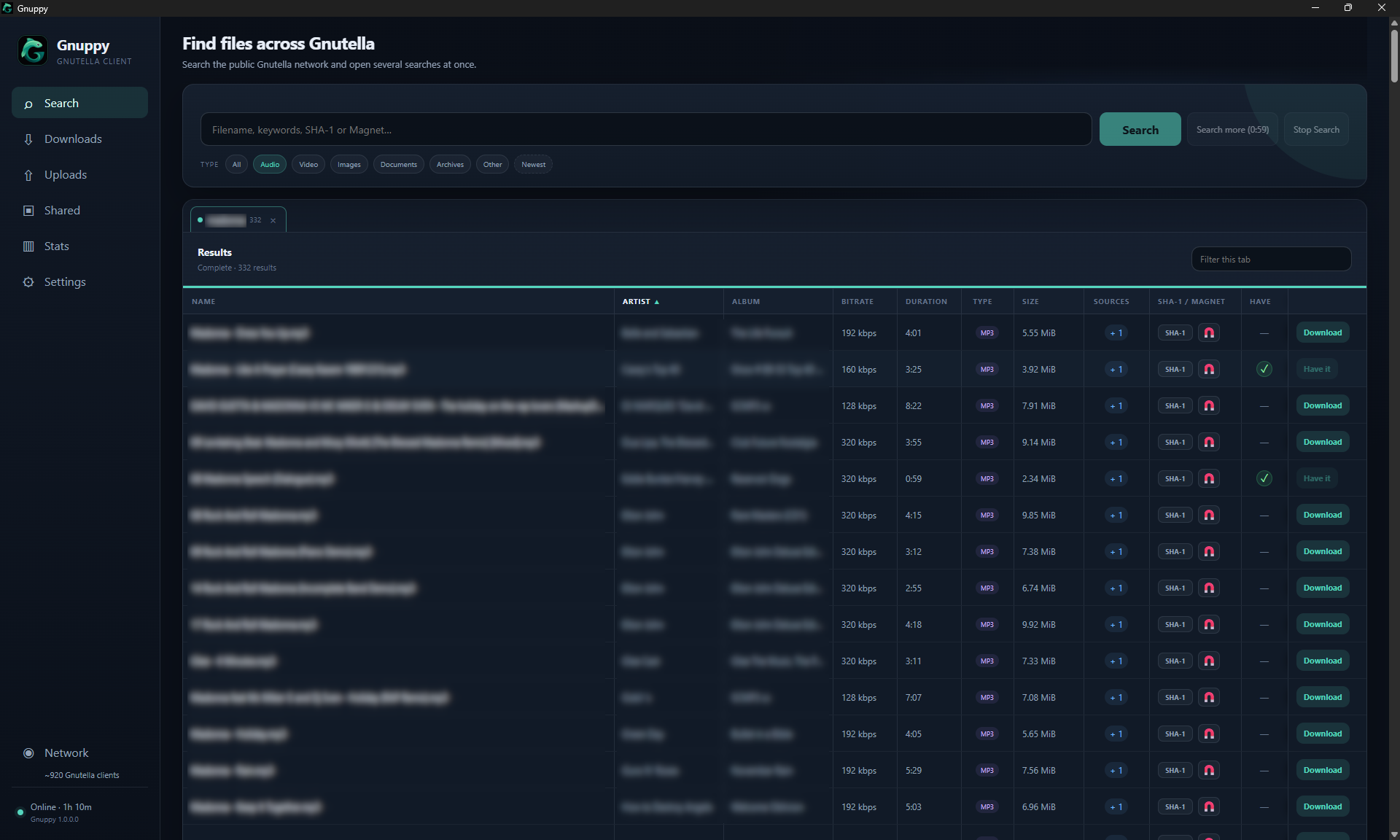Open the Stats page
Image resolution: width=1400 pixels, height=840 pixels.
point(79,246)
